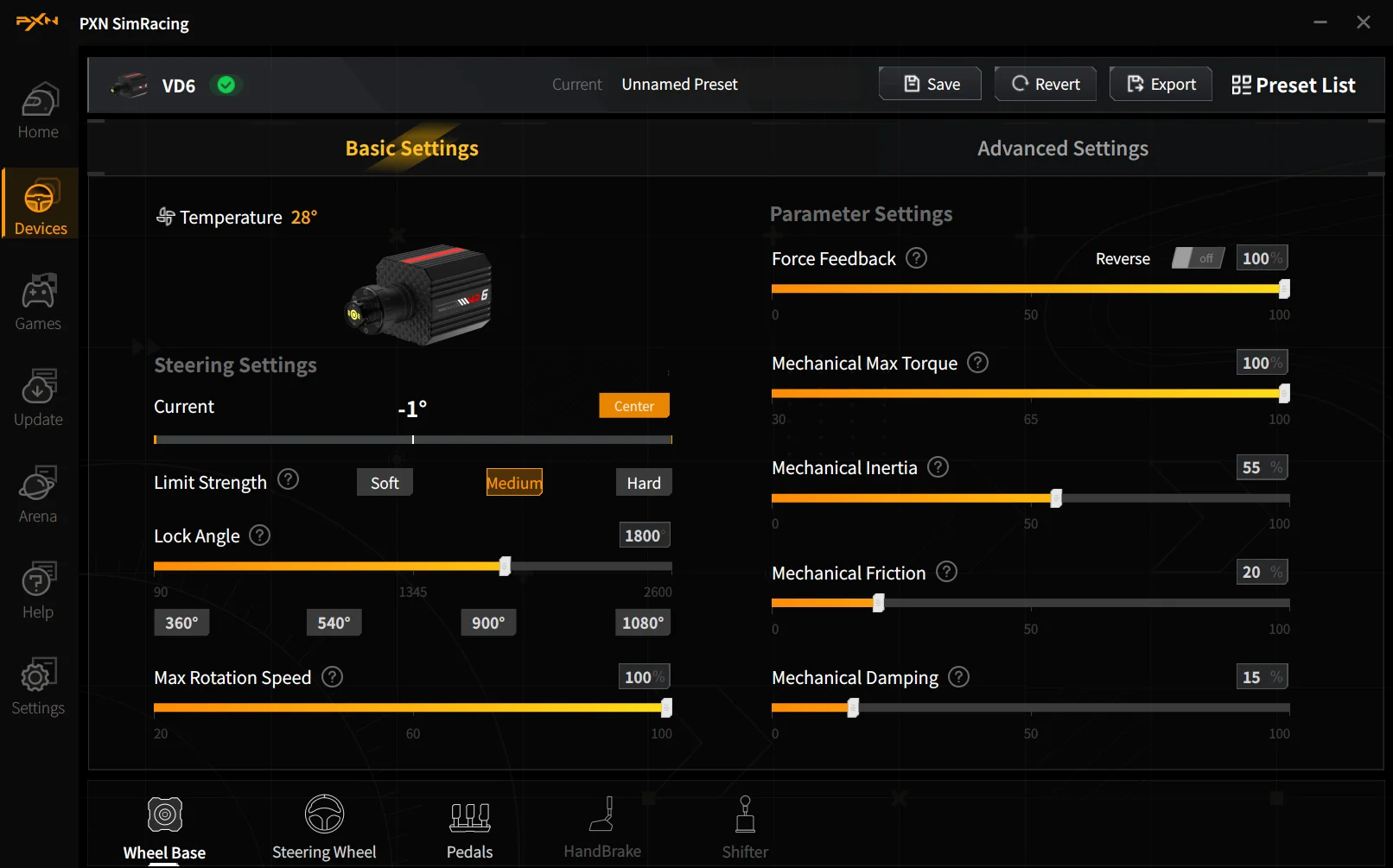This screenshot has width=1393, height=868.
Task: Click the Center button to recenter steering
Action: (x=633, y=405)
